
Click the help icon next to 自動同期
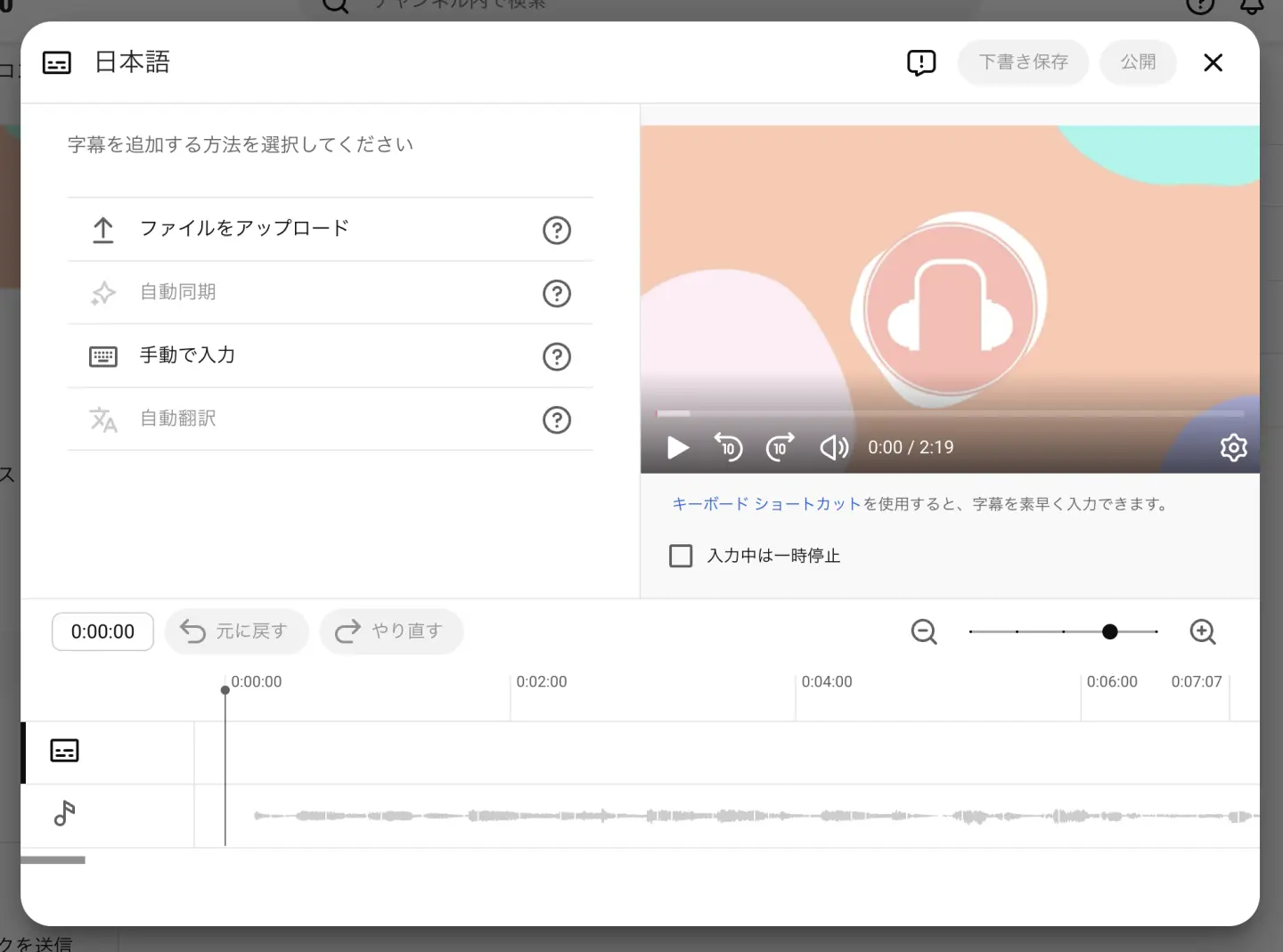(556, 293)
